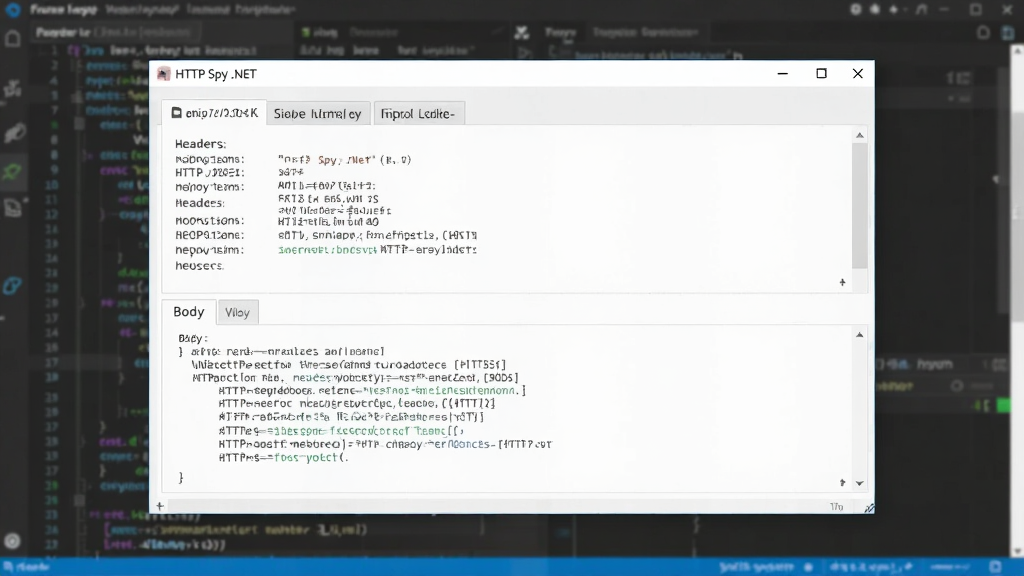Select the Body tab

pos(189,312)
